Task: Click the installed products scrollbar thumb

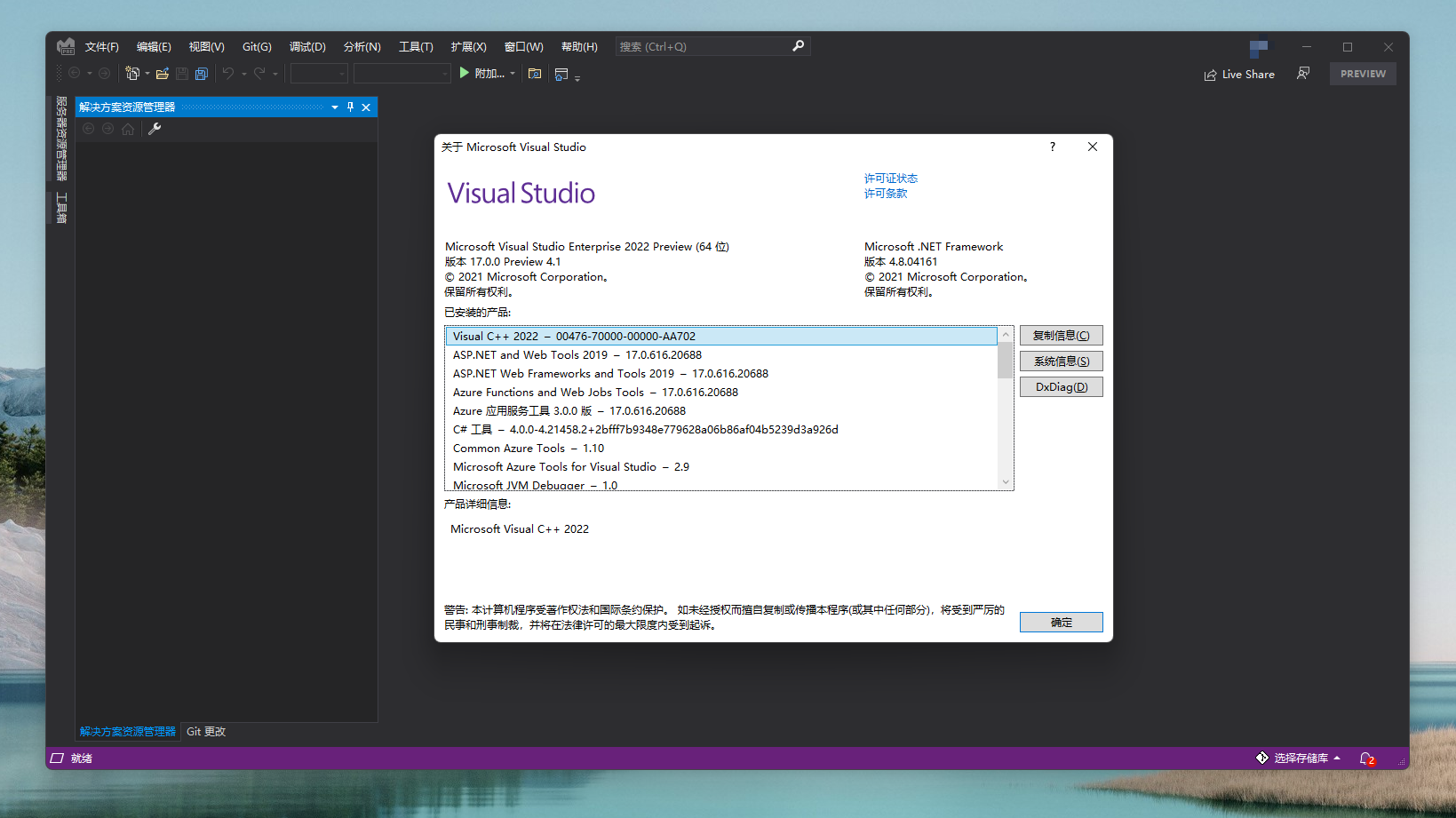Action: 1006,361
